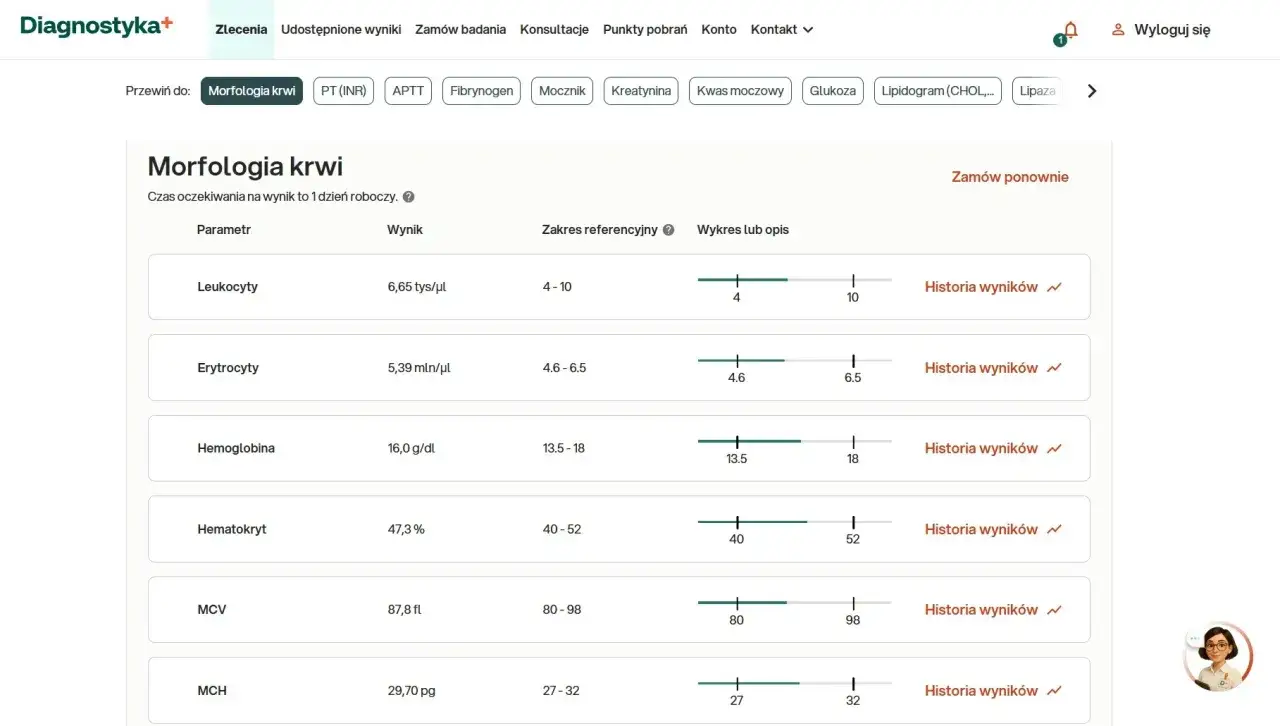Click trend chart icon in MCV row
1280x726 pixels.
pyautogui.click(x=1054, y=610)
